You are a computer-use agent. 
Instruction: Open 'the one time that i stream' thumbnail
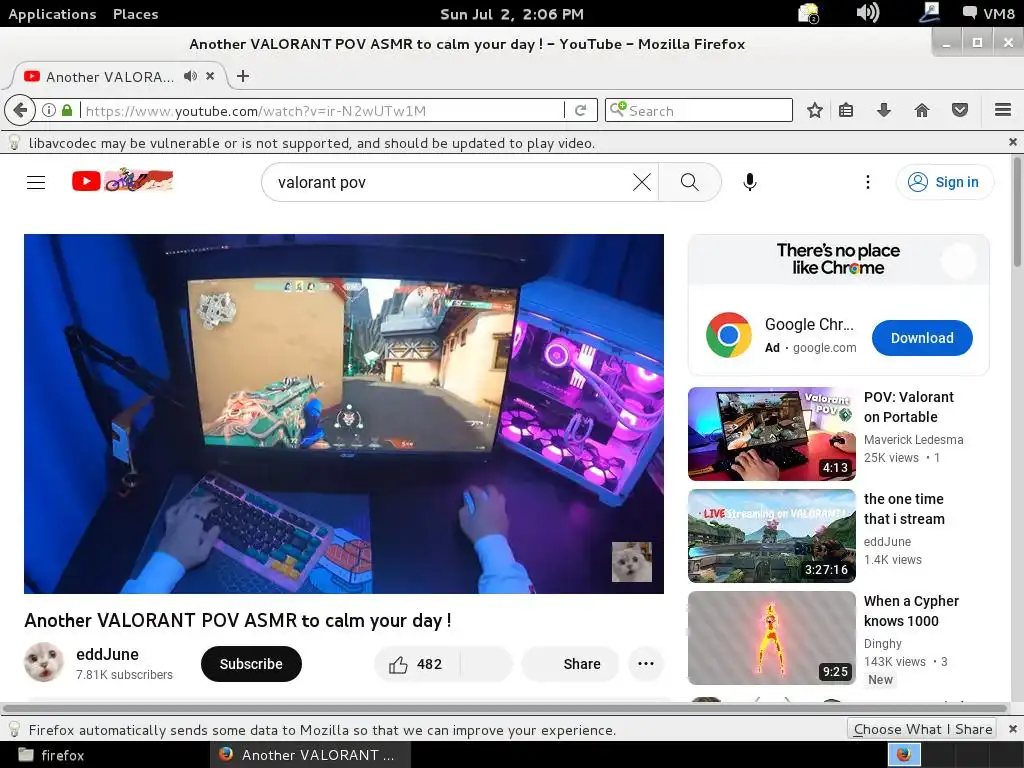771,536
